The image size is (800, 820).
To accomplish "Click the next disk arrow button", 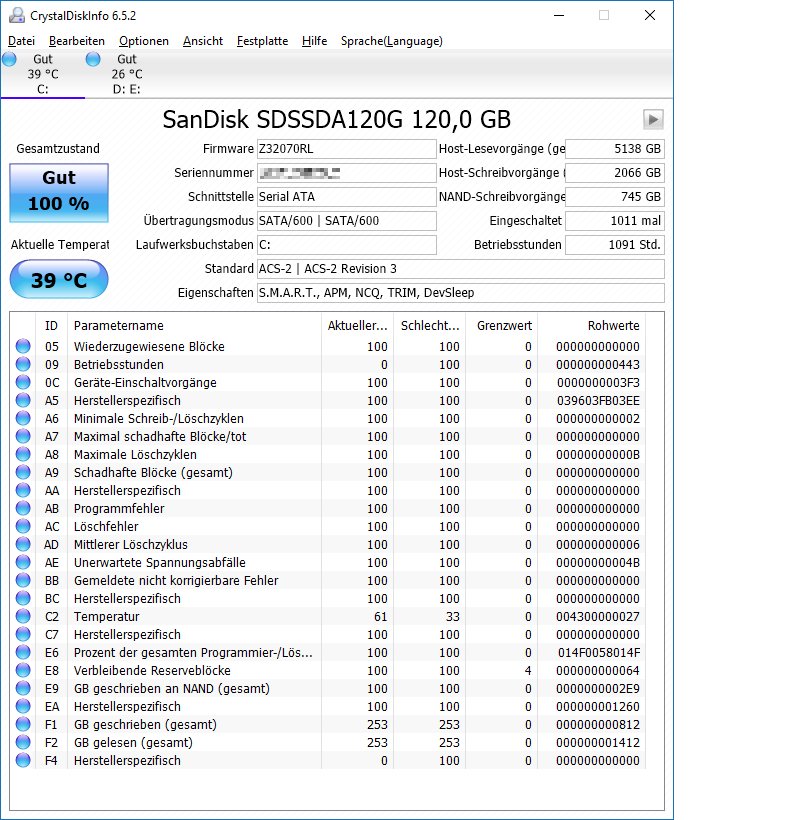I will [653, 119].
